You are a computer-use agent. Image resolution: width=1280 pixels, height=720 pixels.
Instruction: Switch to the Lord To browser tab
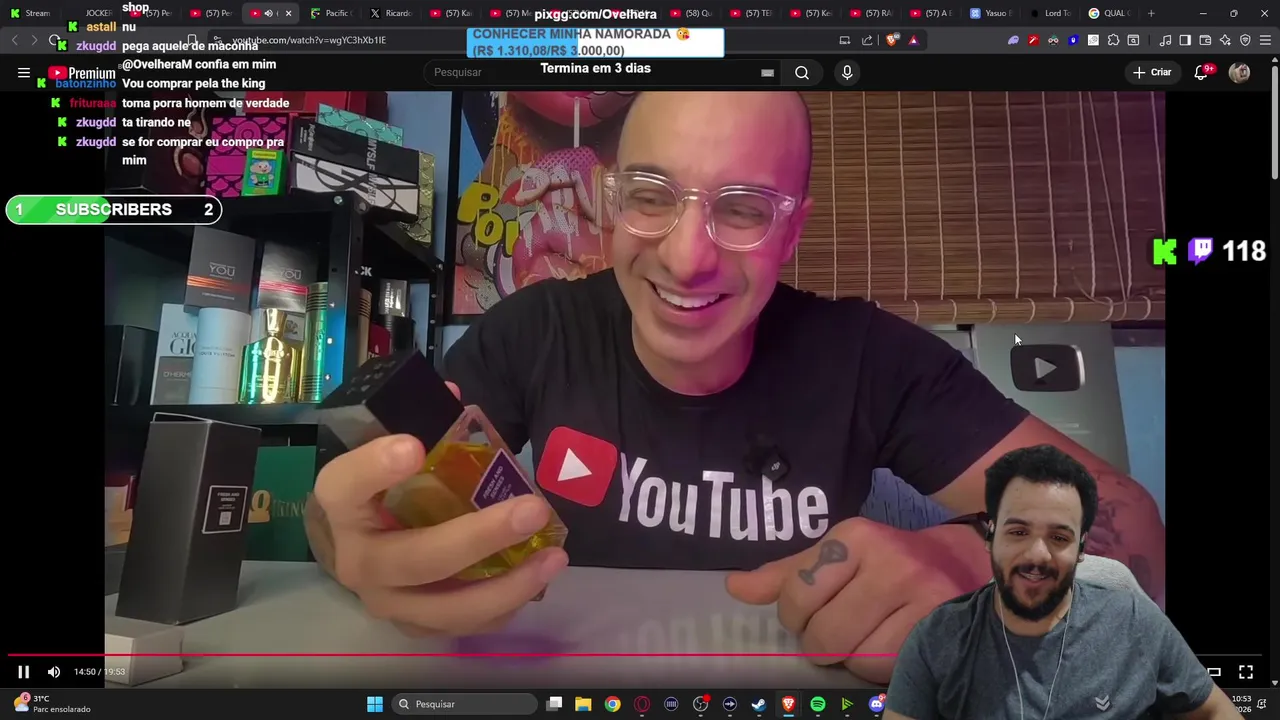(1051, 13)
